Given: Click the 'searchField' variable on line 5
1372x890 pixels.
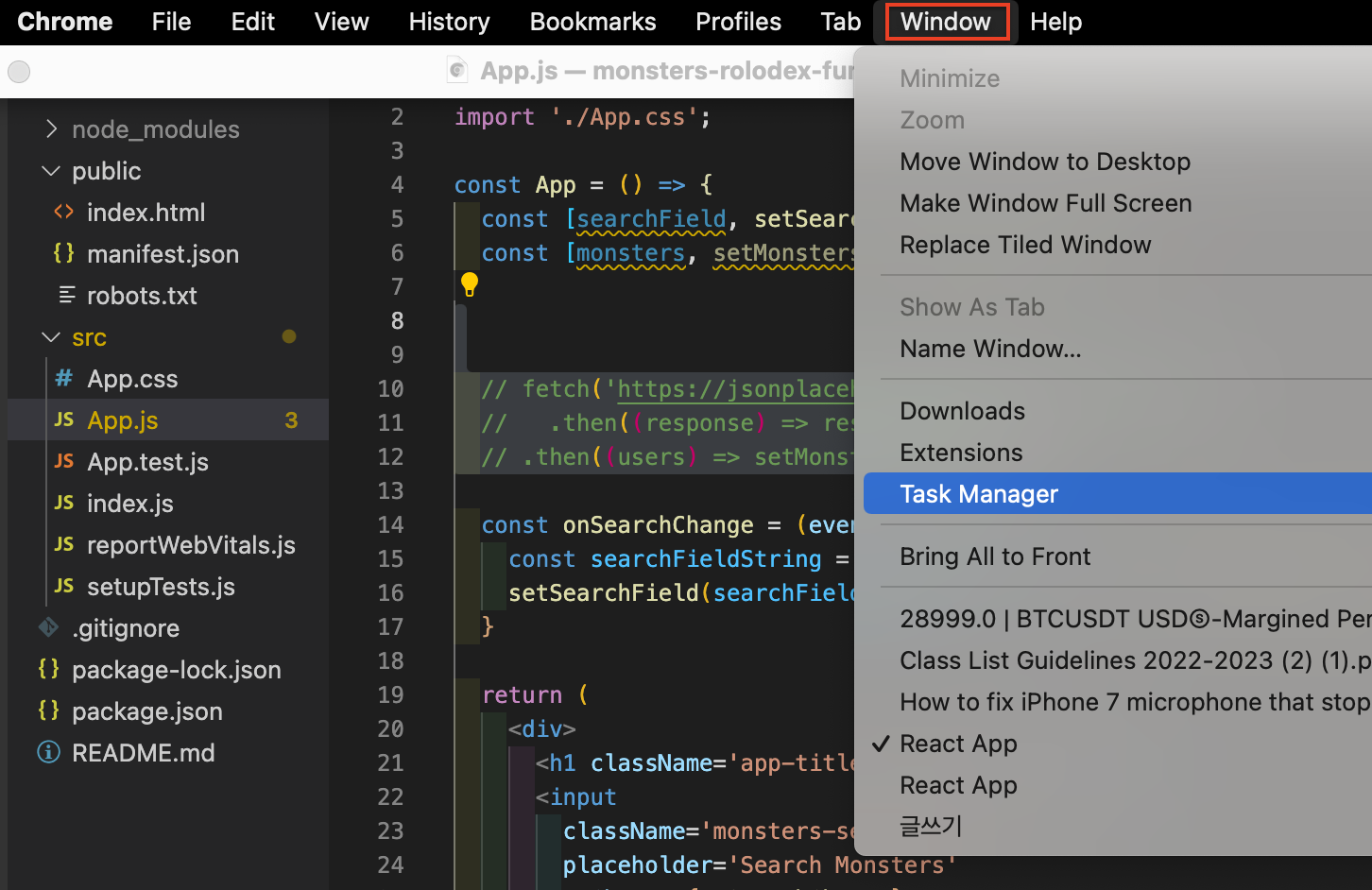Looking at the screenshot, I should coord(651,219).
